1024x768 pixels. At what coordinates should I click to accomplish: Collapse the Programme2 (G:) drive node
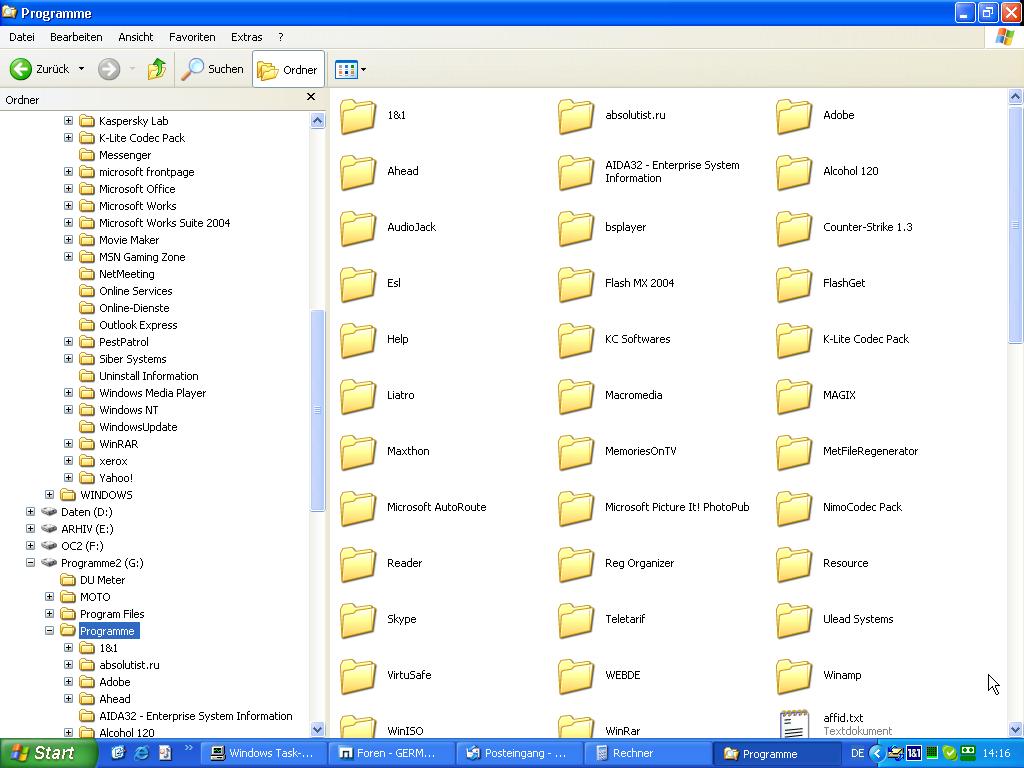31,562
